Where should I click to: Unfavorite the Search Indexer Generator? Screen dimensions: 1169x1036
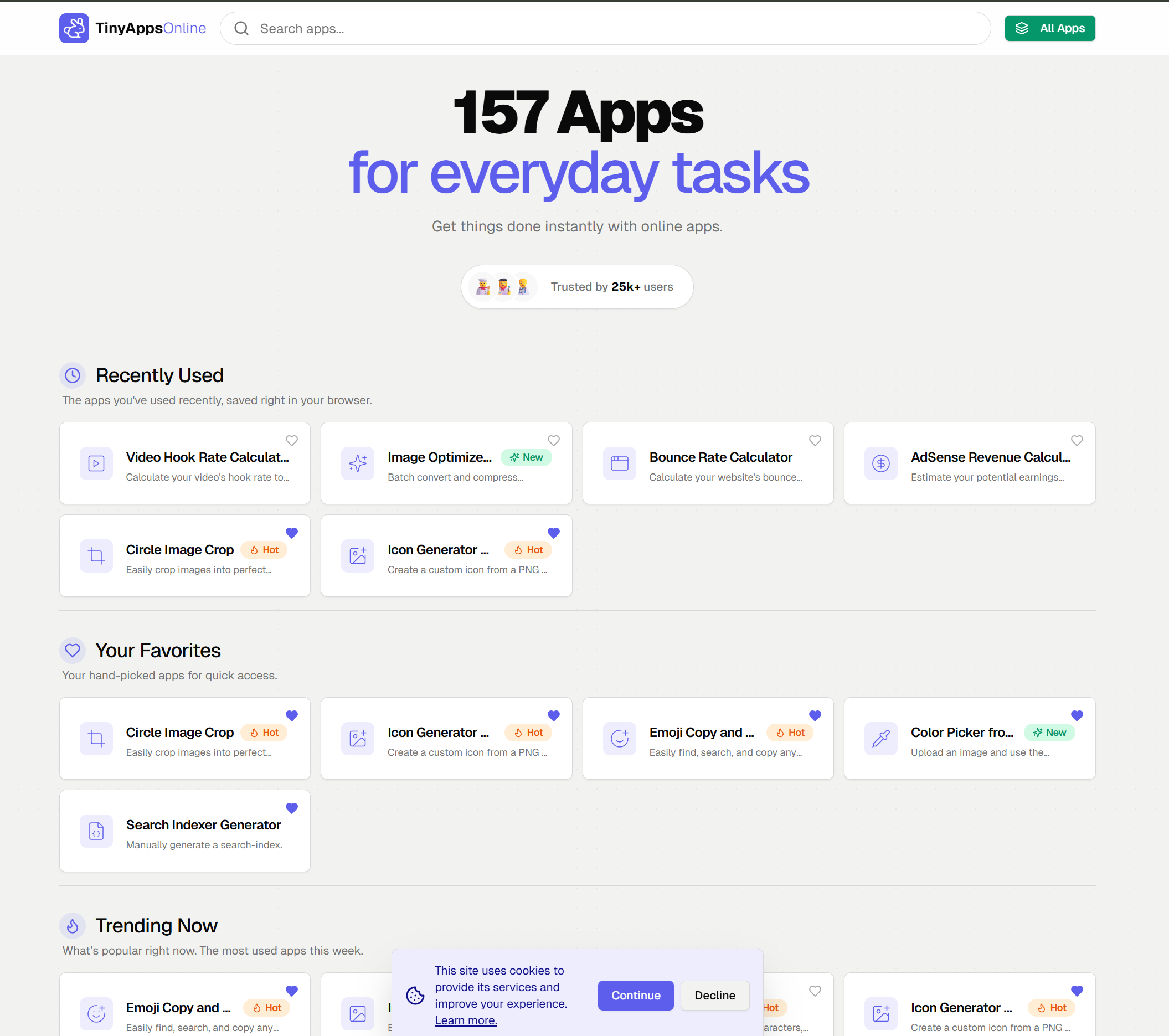tap(292, 808)
